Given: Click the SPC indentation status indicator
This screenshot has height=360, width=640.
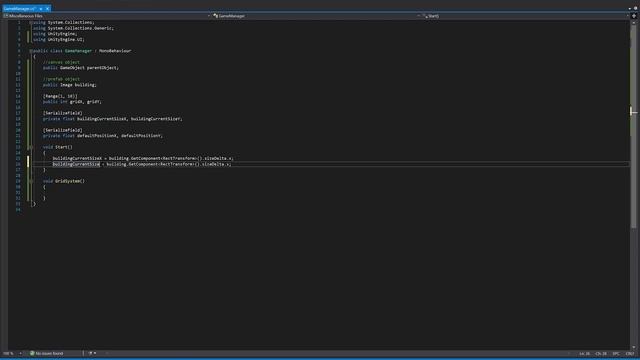Looking at the screenshot, I should tap(616, 353).
